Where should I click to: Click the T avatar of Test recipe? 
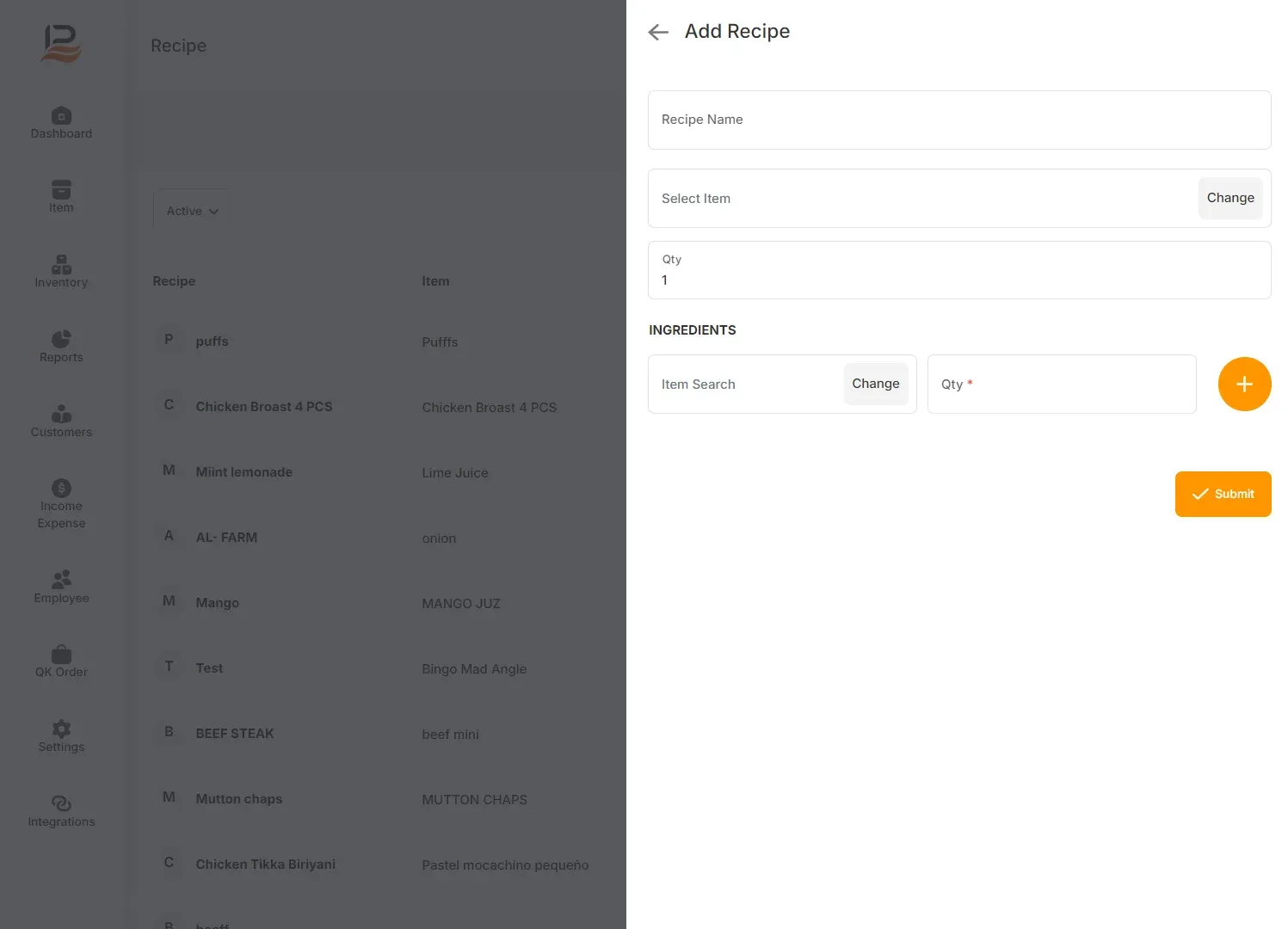pos(169,667)
